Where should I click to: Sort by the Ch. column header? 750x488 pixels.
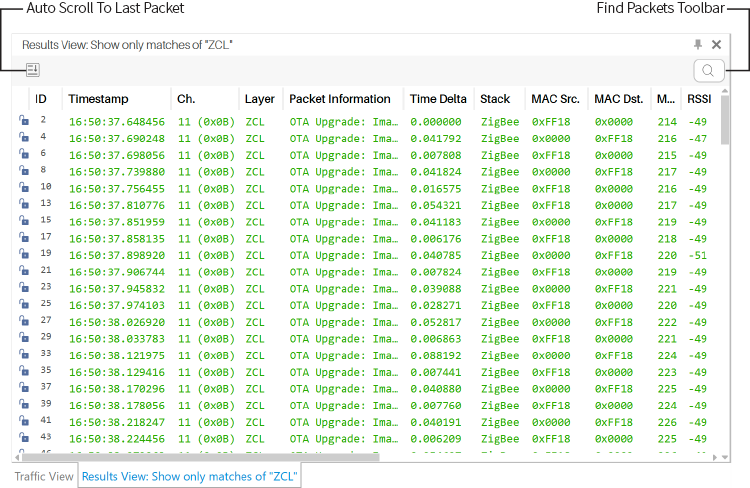coord(205,99)
